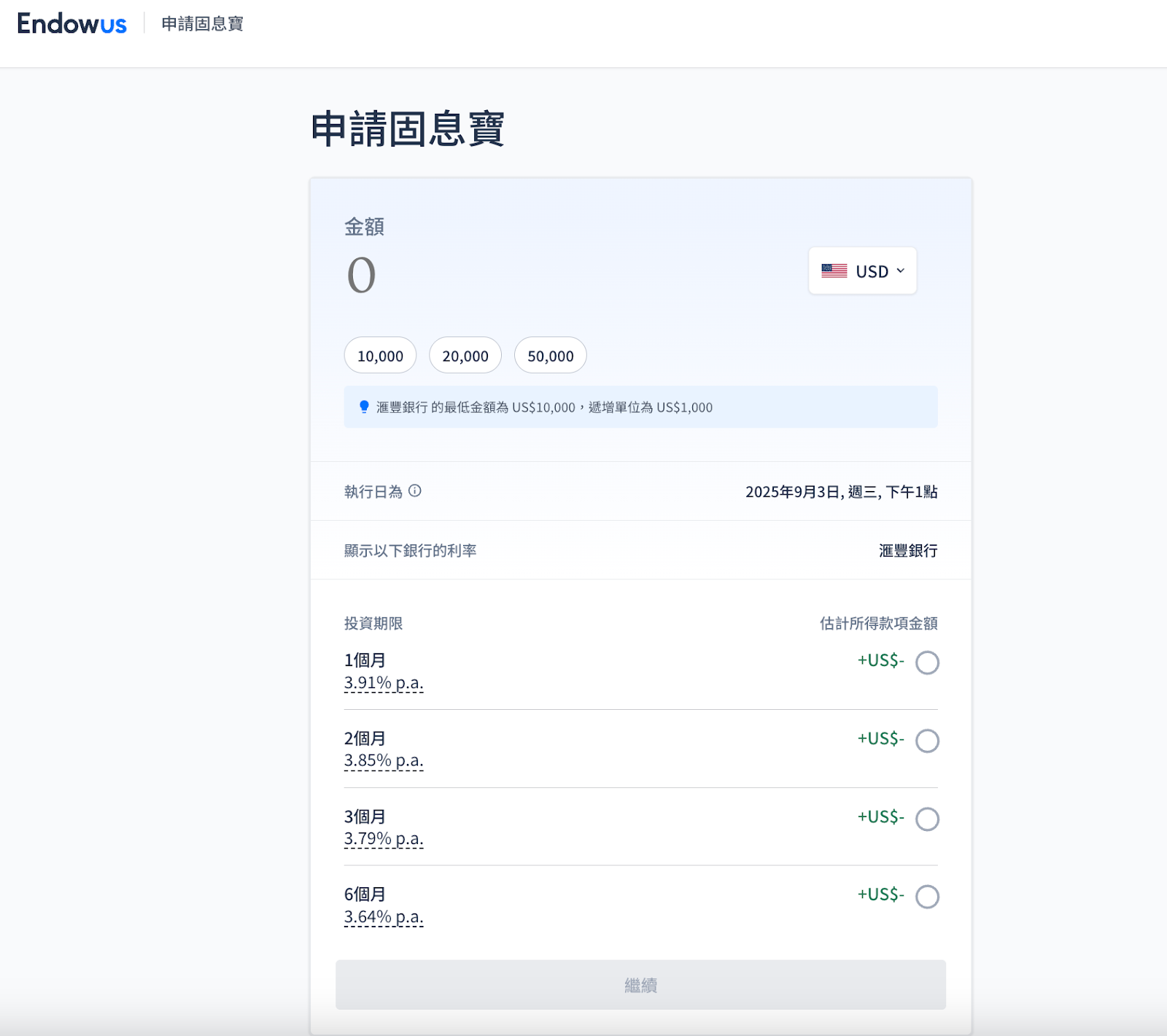1167x1036 pixels.
Task: Select the 3個月 tenor radio button
Action: (x=927, y=819)
